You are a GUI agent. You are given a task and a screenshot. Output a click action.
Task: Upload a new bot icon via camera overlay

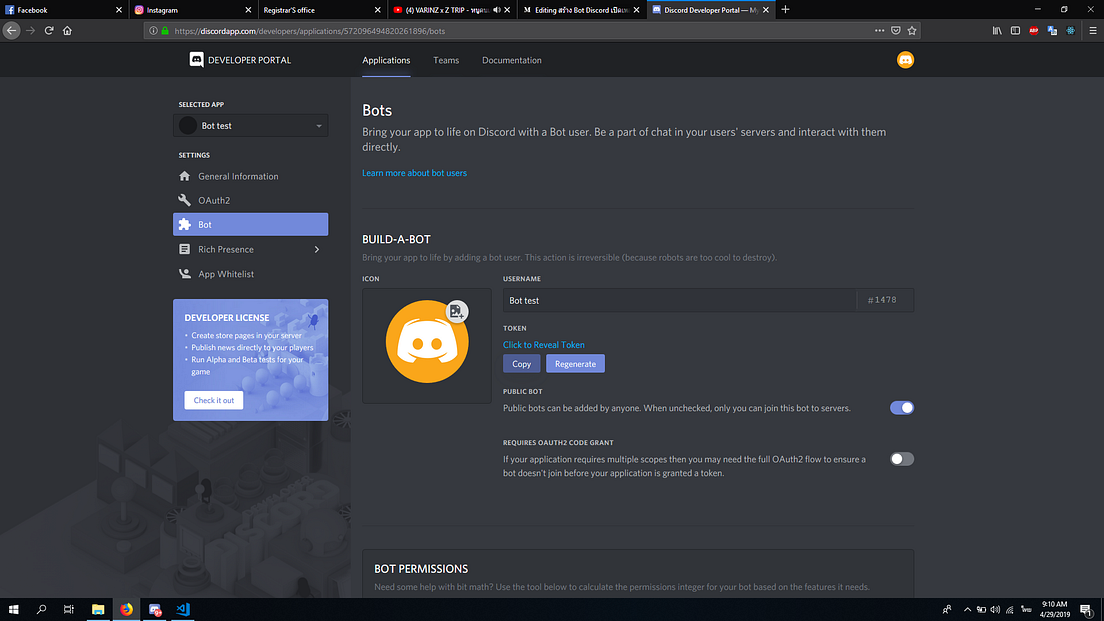[456, 311]
